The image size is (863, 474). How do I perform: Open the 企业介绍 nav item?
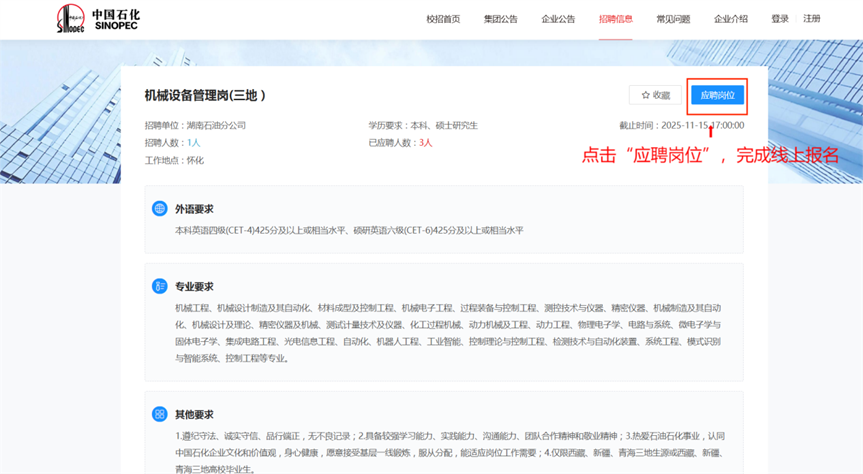click(x=731, y=19)
